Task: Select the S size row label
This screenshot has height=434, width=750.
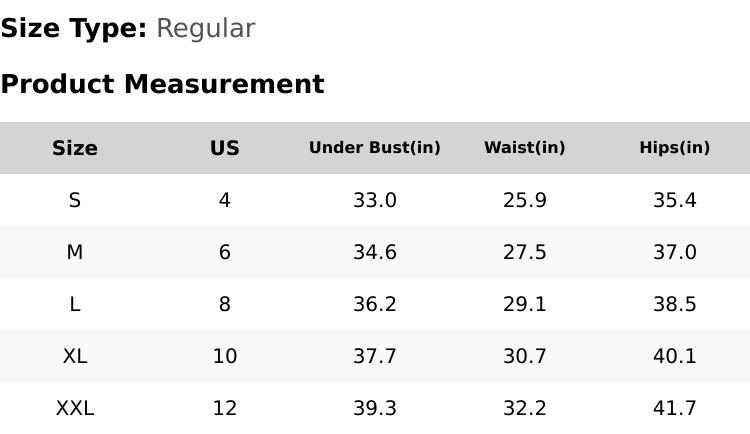Action: [75, 201]
